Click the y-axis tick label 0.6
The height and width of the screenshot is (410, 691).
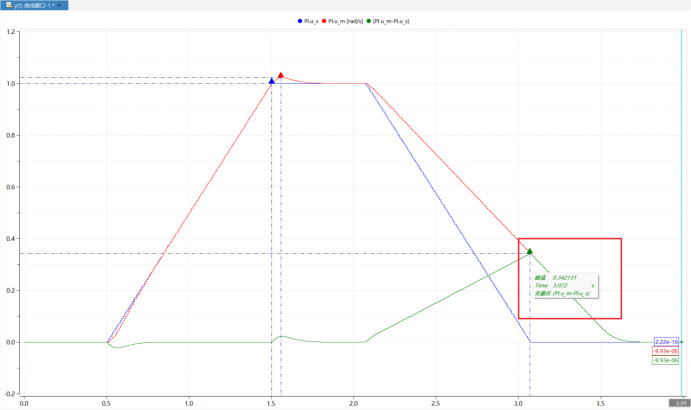[x=11, y=187]
